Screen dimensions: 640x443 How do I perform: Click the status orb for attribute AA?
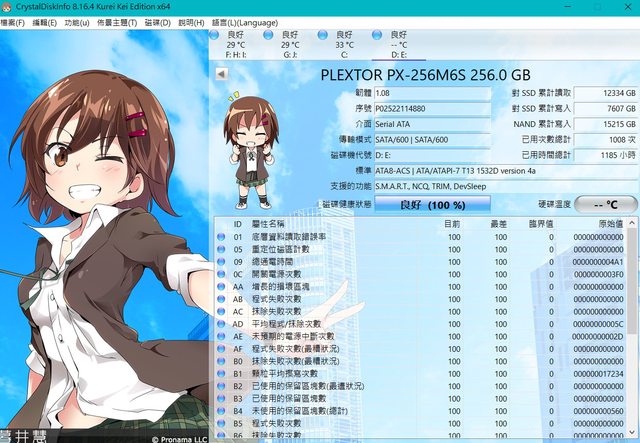click(x=221, y=287)
